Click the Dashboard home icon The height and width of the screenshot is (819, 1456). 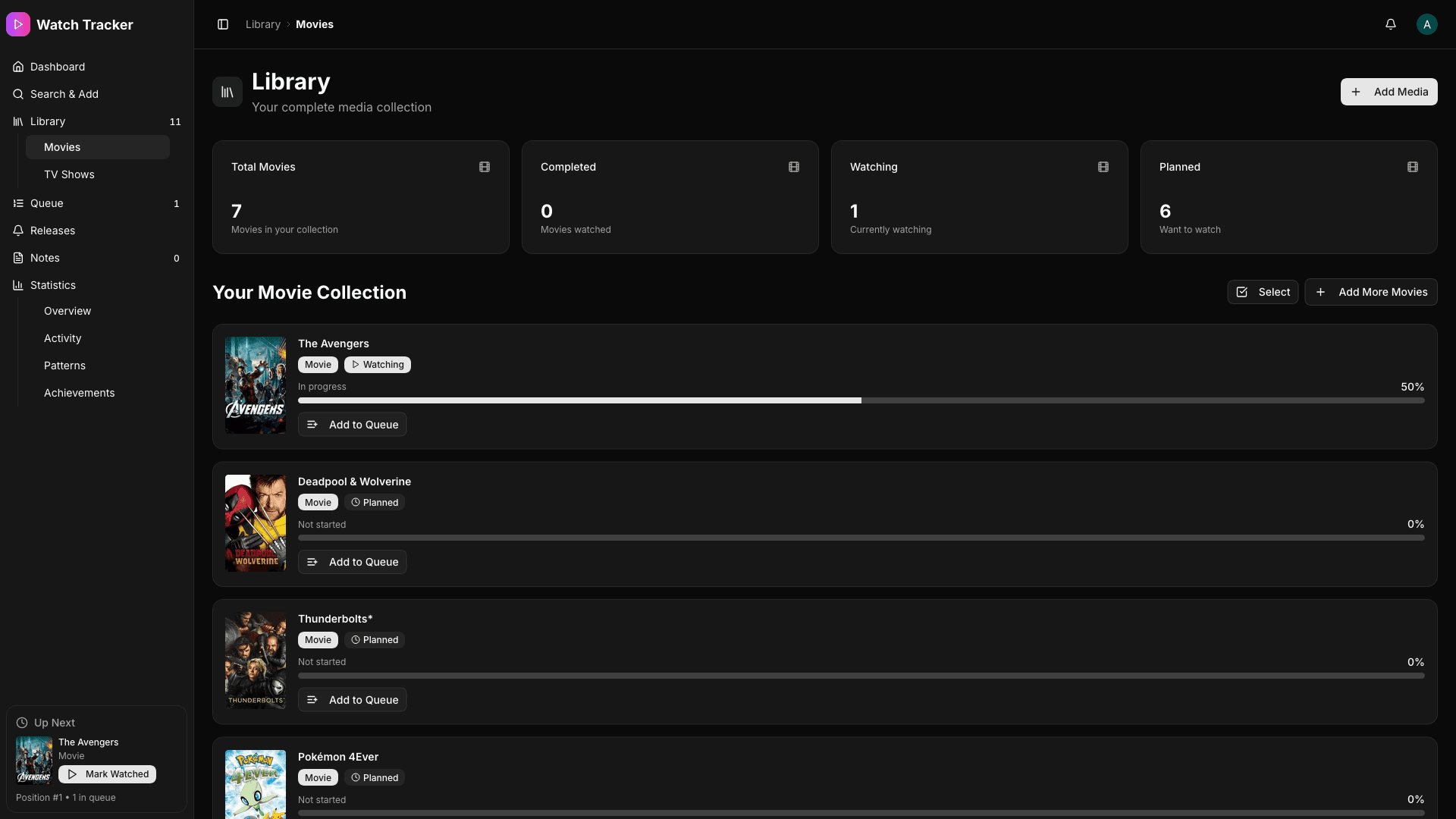tap(18, 67)
